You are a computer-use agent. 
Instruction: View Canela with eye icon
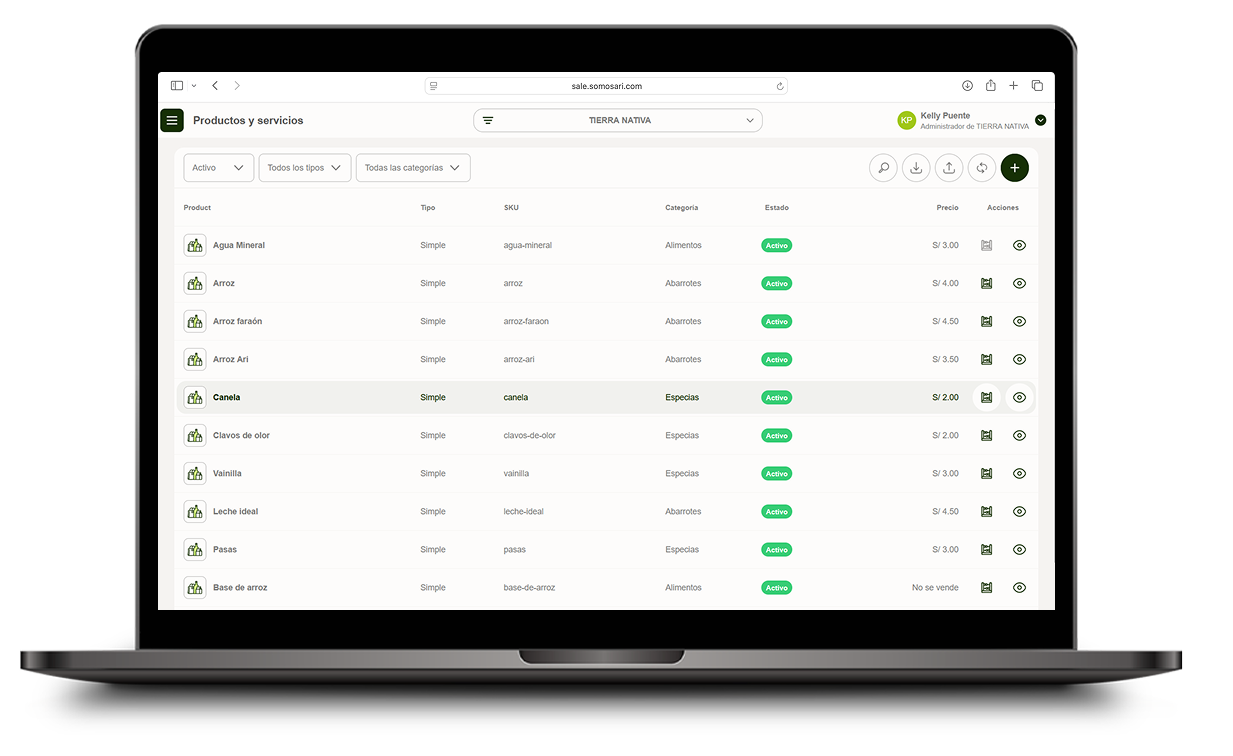pyautogui.click(x=1019, y=397)
